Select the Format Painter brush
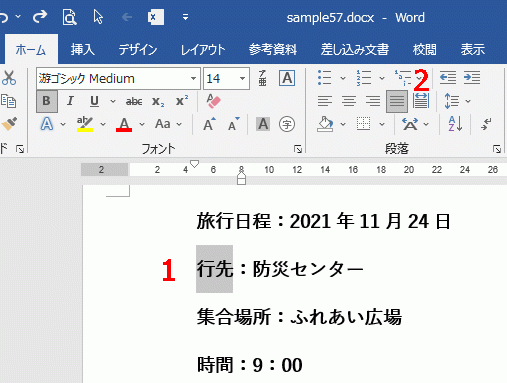Viewport: 507px width, 383px height. tap(9, 124)
